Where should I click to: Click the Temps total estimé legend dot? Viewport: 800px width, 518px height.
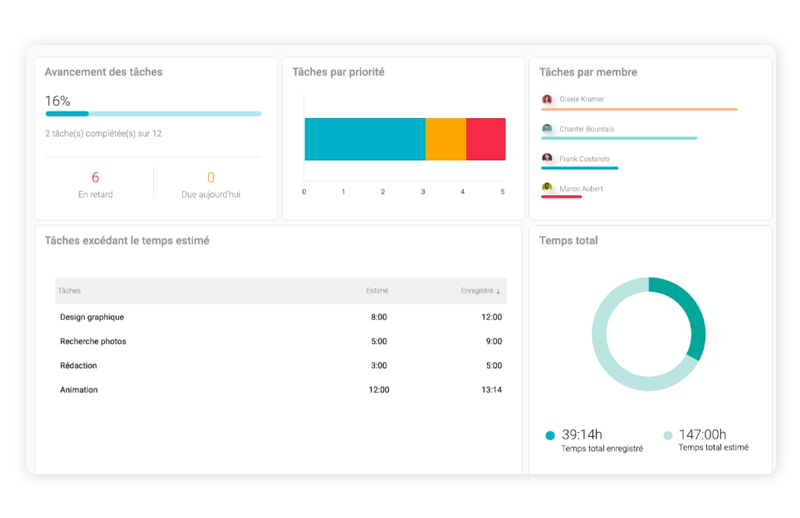pyautogui.click(x=668, y=435)
